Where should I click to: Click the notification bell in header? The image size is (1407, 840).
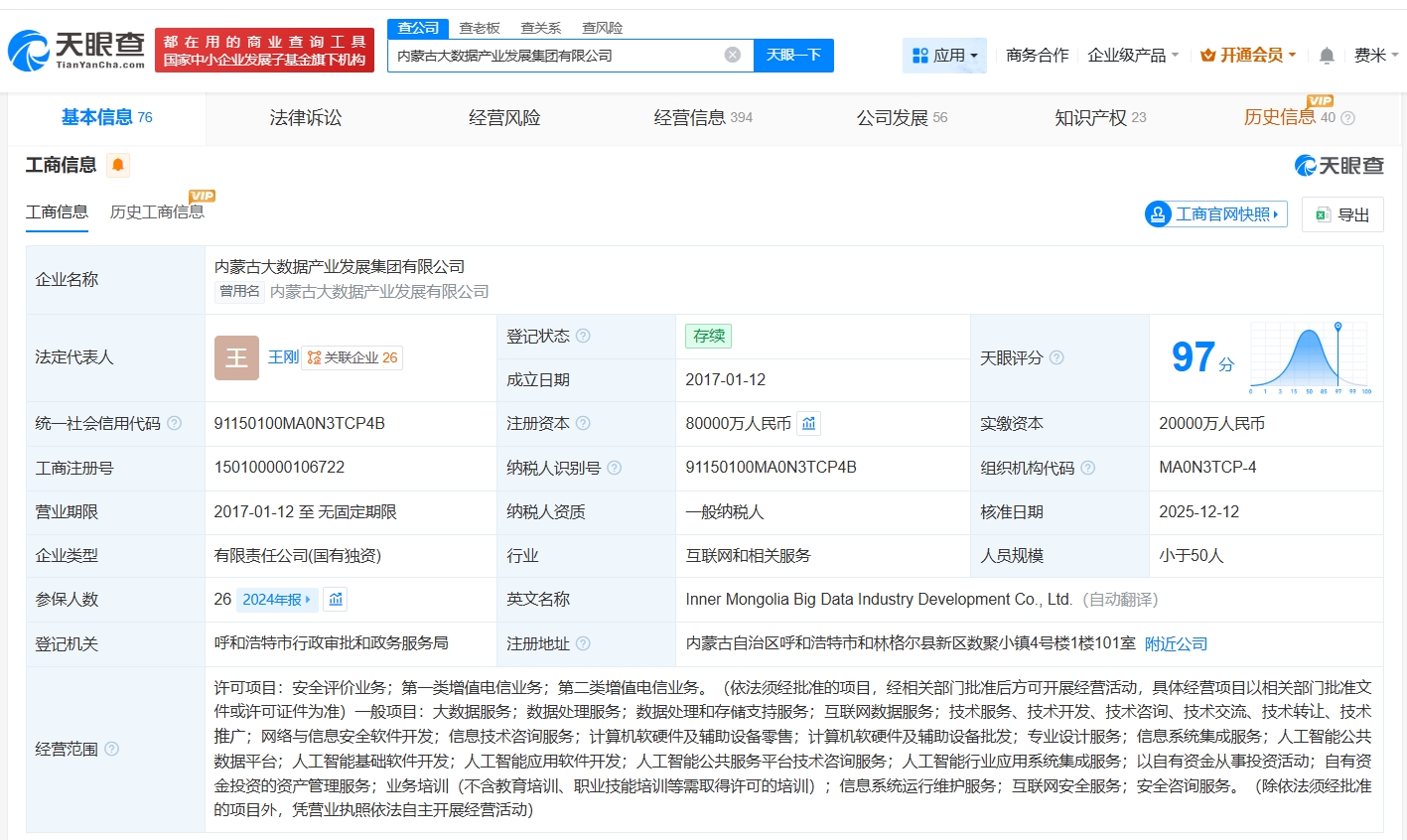[x=1326, y=56]
